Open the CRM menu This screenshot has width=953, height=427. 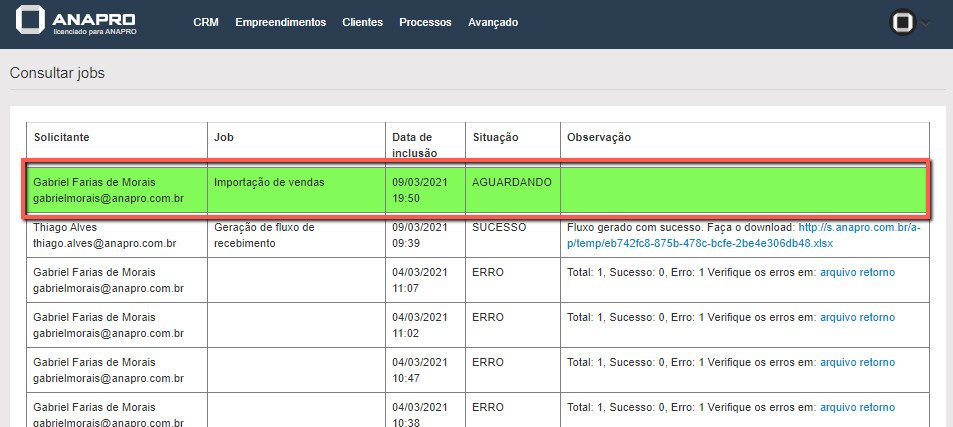206,22
